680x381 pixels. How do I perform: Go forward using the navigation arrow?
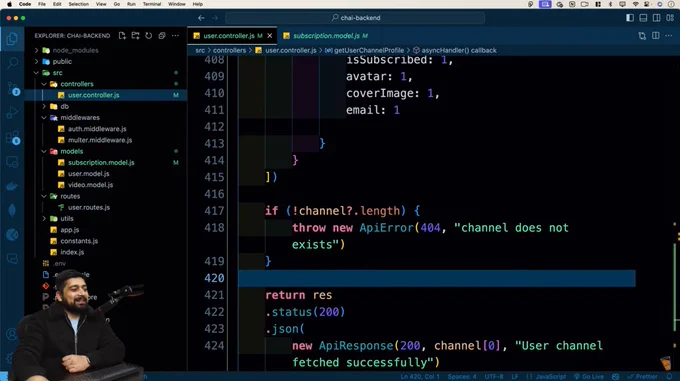pos(215,18)
